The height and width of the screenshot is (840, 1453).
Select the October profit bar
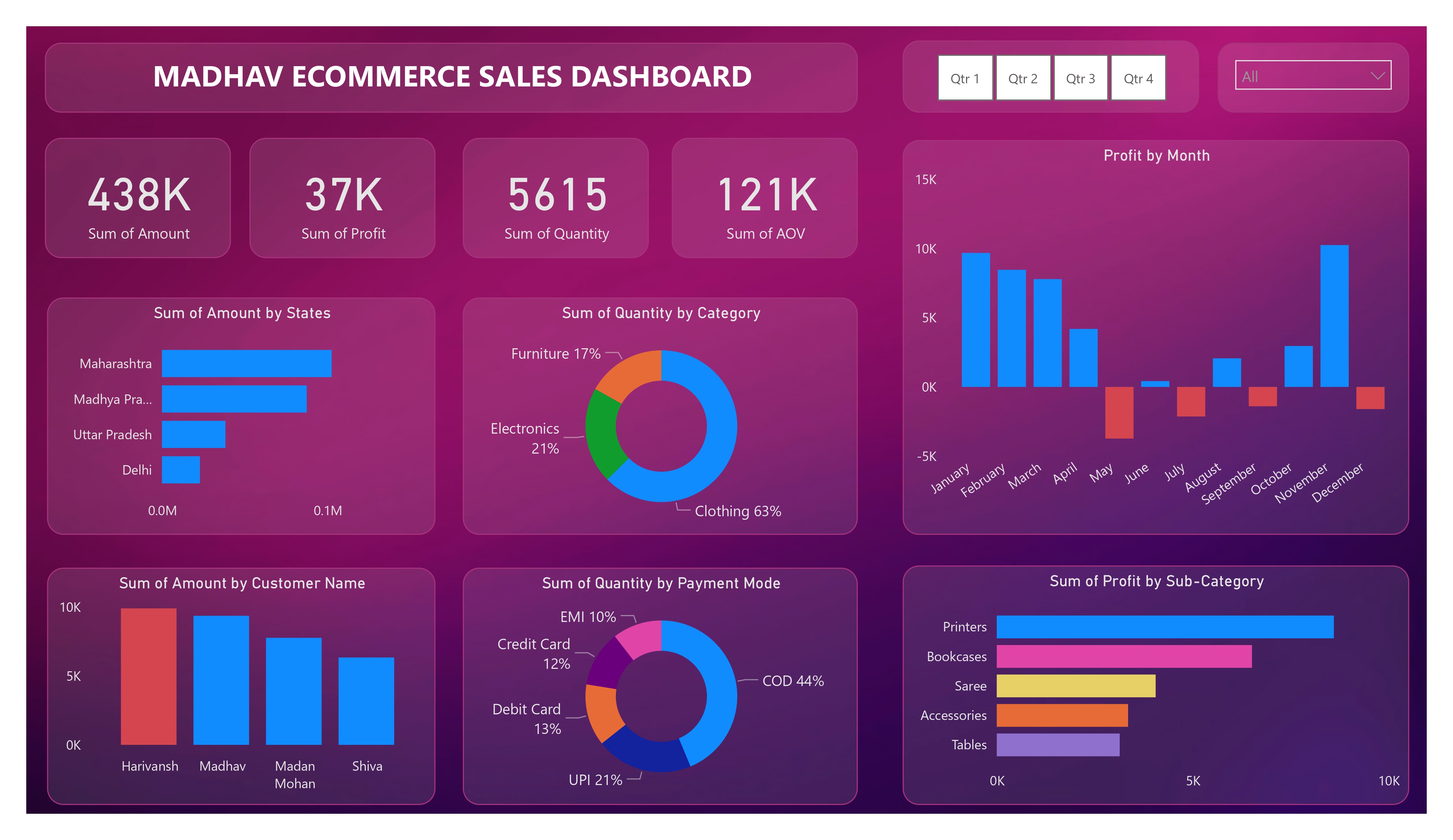tap(1299, 366)
